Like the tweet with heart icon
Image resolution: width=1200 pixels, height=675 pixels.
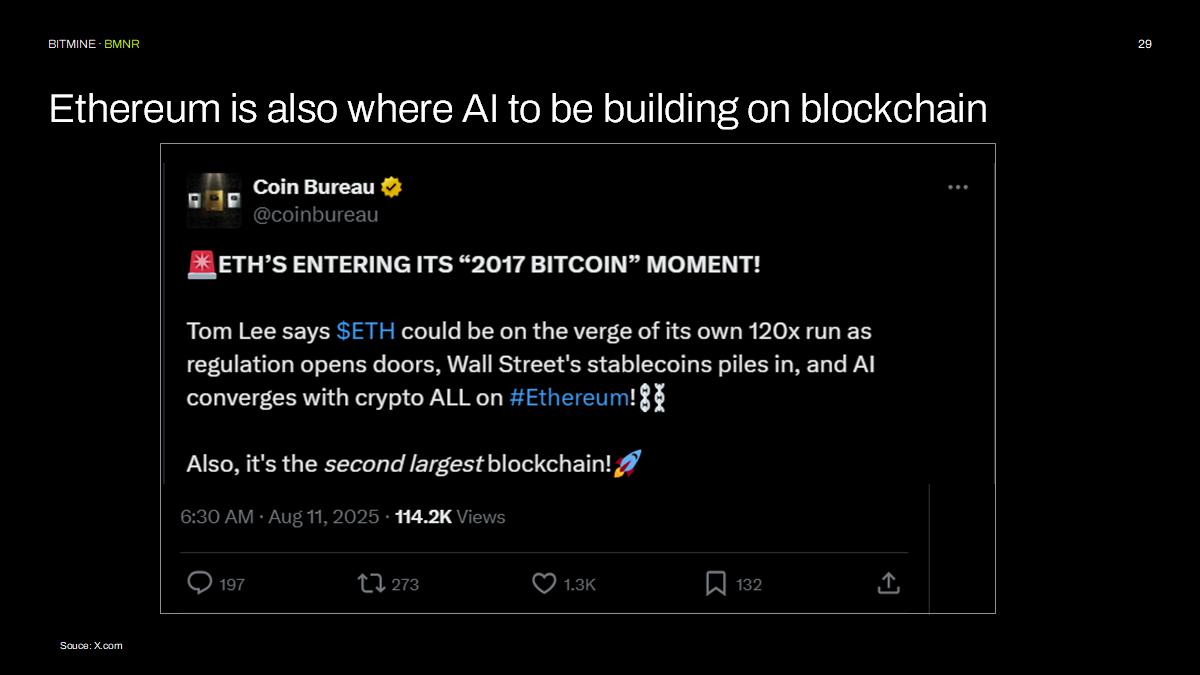[x=544, y=583]
